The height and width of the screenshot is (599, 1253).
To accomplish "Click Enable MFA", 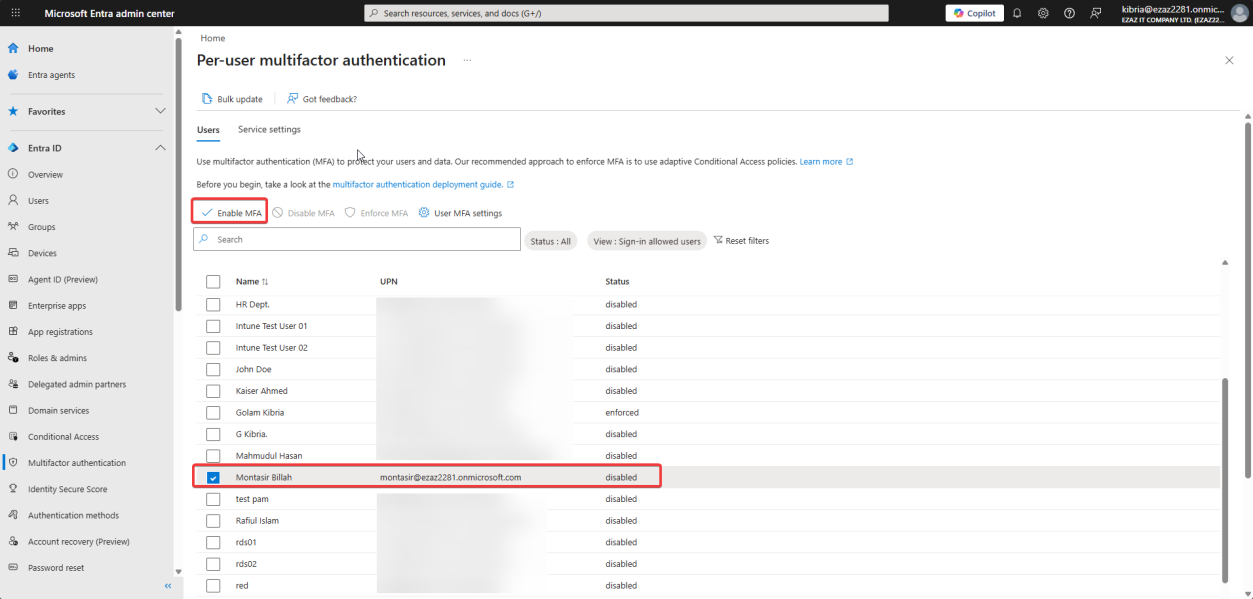I will click(230, 213).
